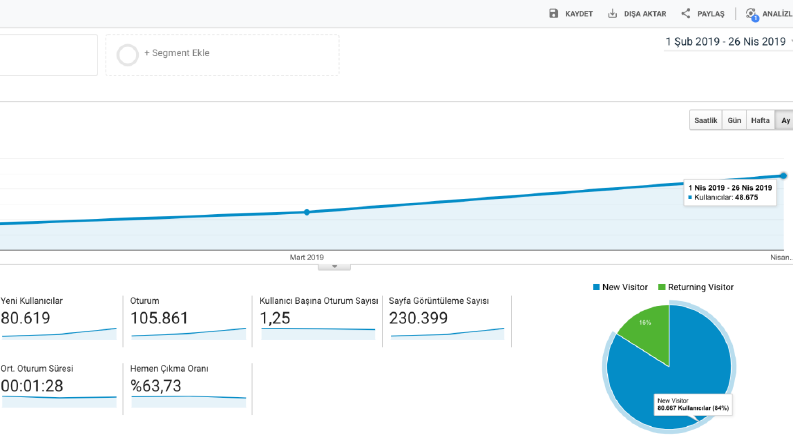Open the date range 1 Şub 2019 - 26 Nis 2019
Image resolution: width=793 pixels, height=446 pixels.
(x=726, y=42)
